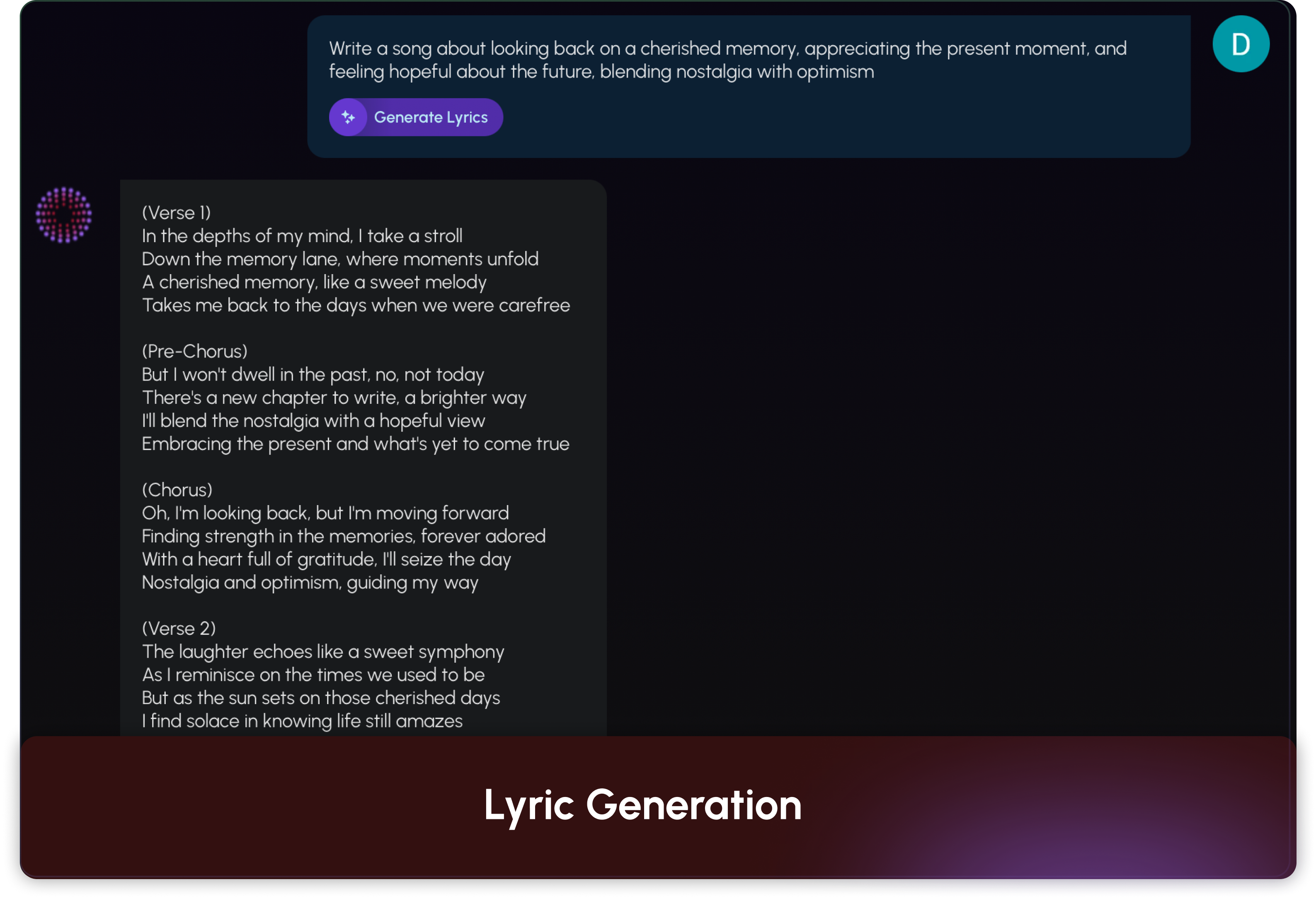1316x899 pixels.
Task: Click 'Finding strength in the memories' line
Action: click(343, 537)
